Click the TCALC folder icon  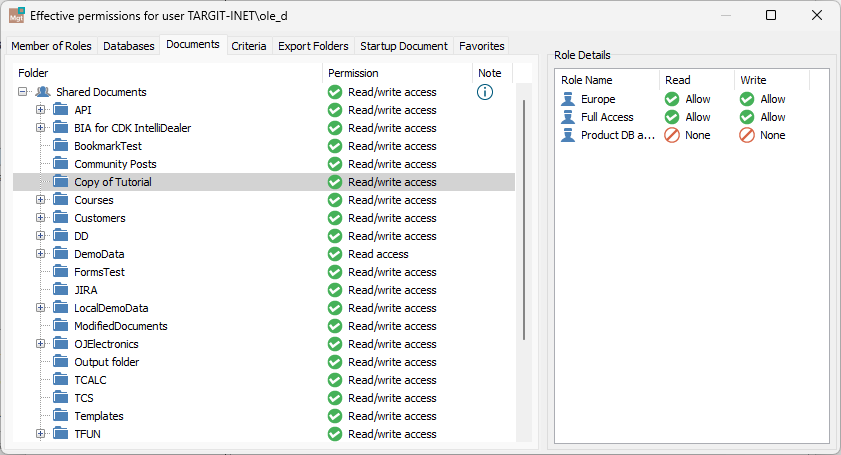[x=61, y=380]
